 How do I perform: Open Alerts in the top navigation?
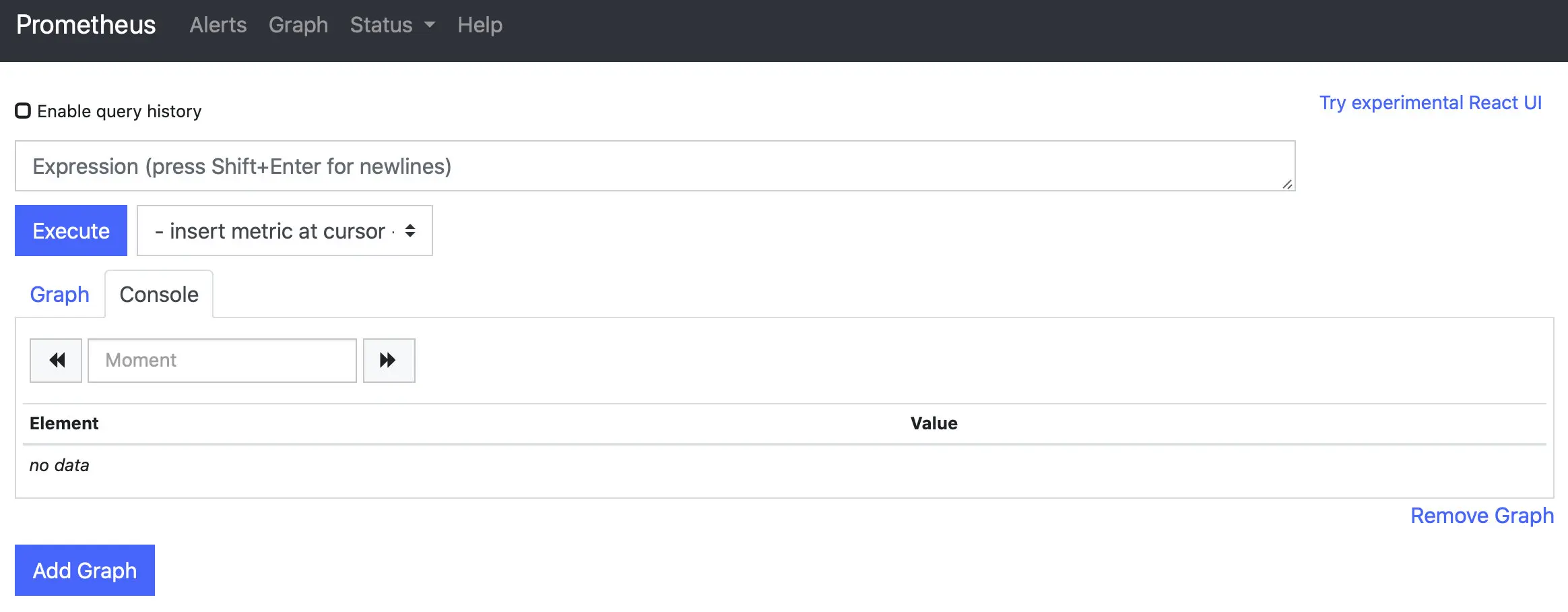tap(218, 25)
